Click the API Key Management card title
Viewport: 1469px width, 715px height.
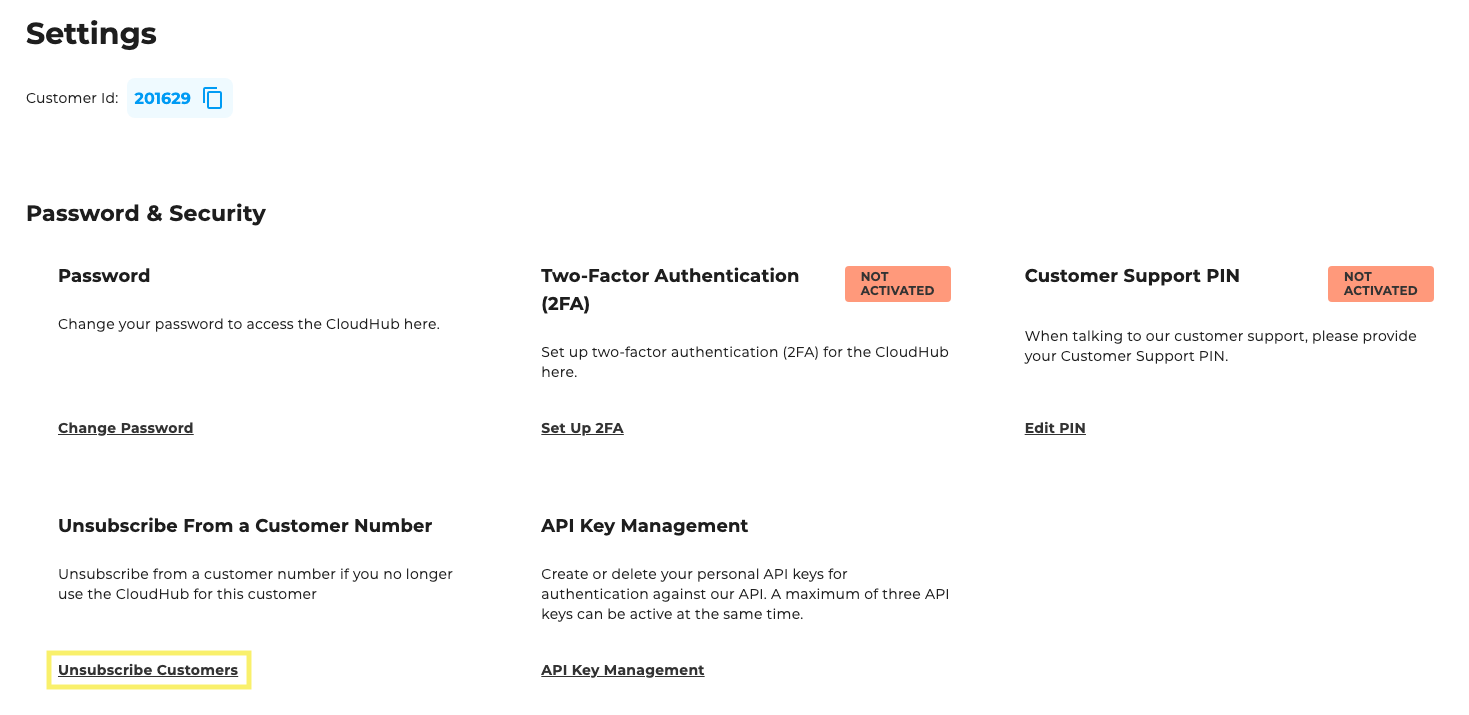(x=644, y=525)
